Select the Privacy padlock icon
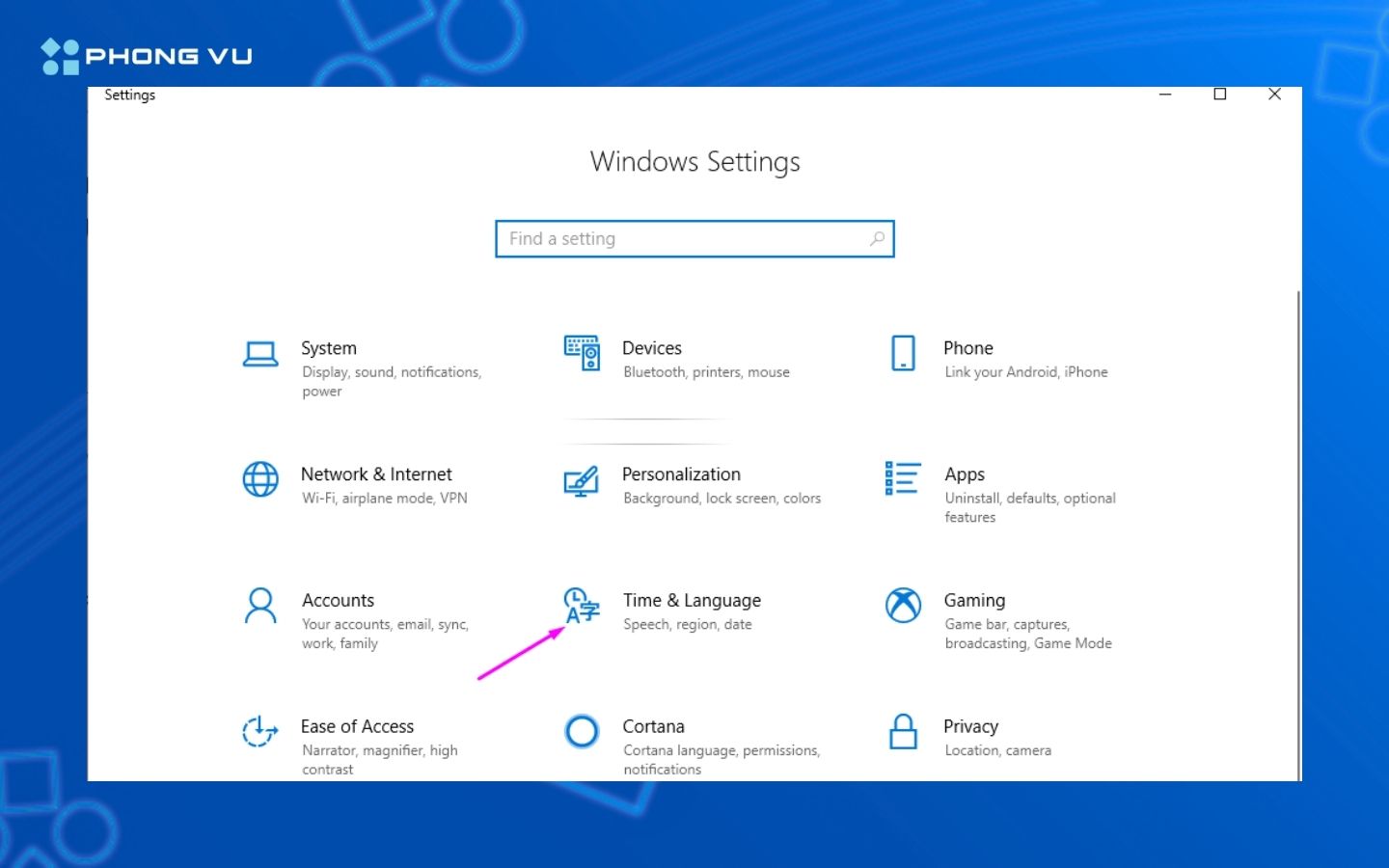This screenshot has height=868, width=1389. point(903,732)
